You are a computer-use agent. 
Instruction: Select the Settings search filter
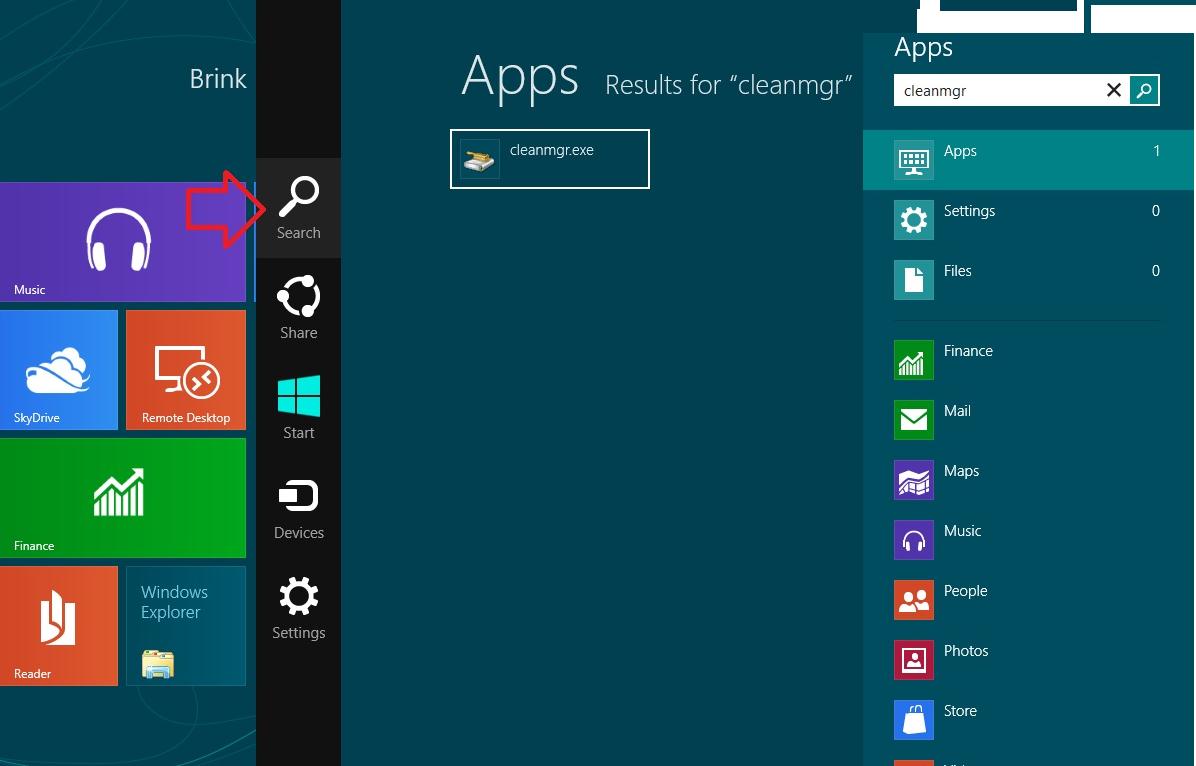coord(1027,220)
